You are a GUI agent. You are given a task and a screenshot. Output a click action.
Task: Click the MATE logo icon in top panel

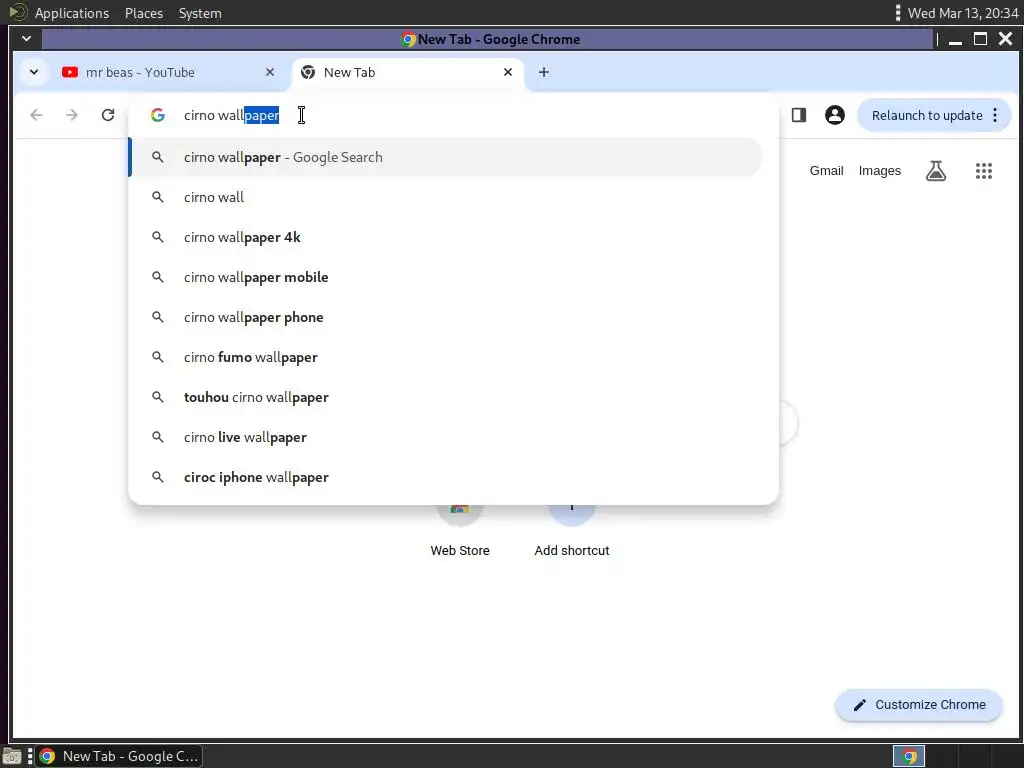click(18, 12)
